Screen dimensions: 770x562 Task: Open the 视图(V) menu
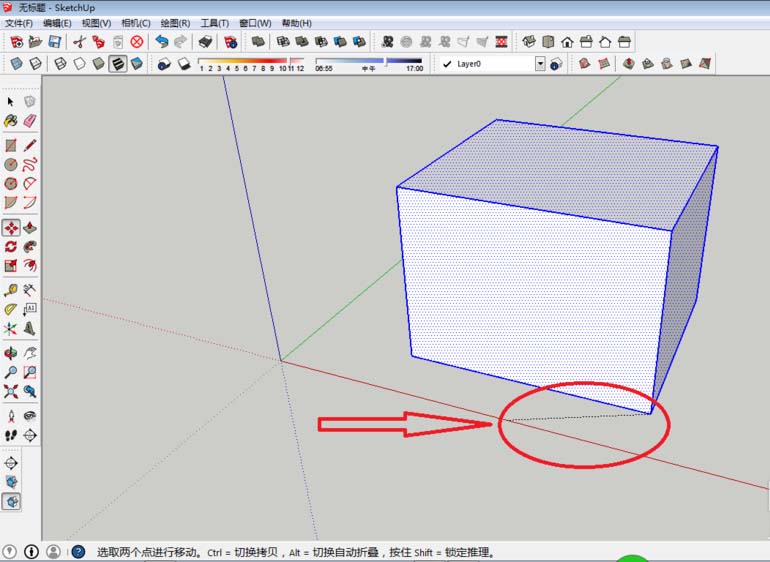coord(96,23)
